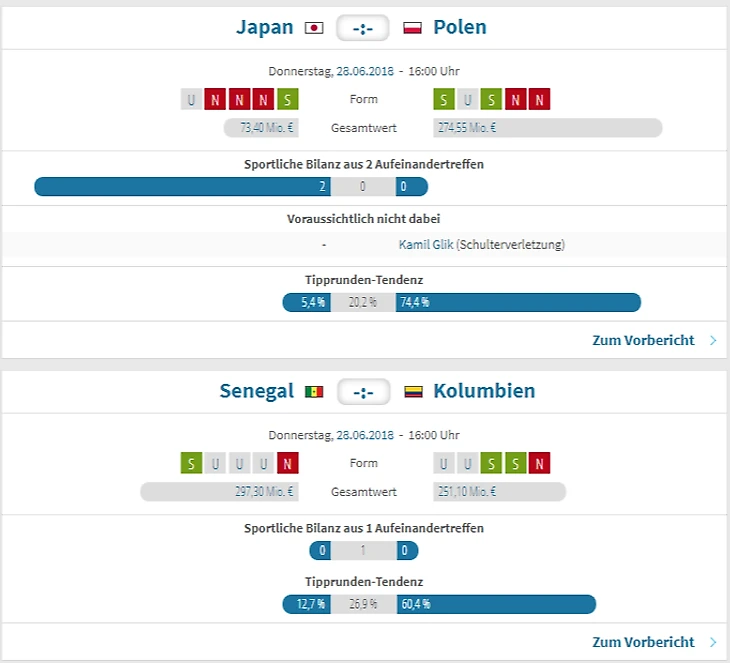Click the chevron beside Senegal's Zum Vorbericht
This screenshot has width=730, height=663.
[x=713, y=641]
